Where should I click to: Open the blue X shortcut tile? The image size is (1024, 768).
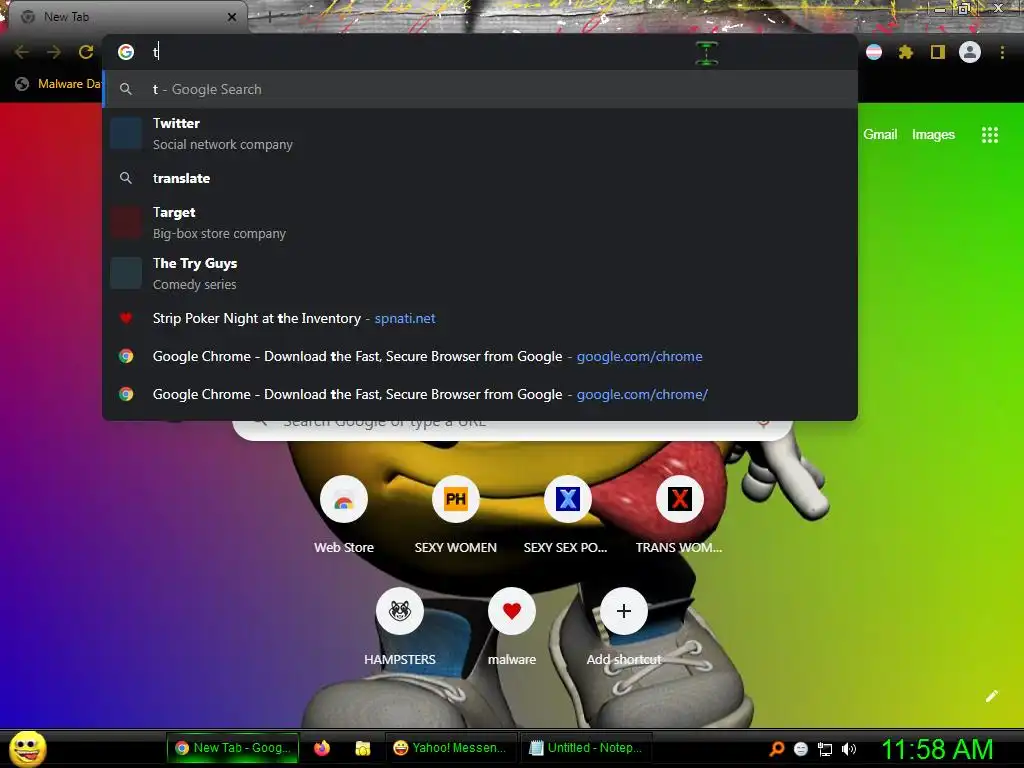(x=568, y=500)
